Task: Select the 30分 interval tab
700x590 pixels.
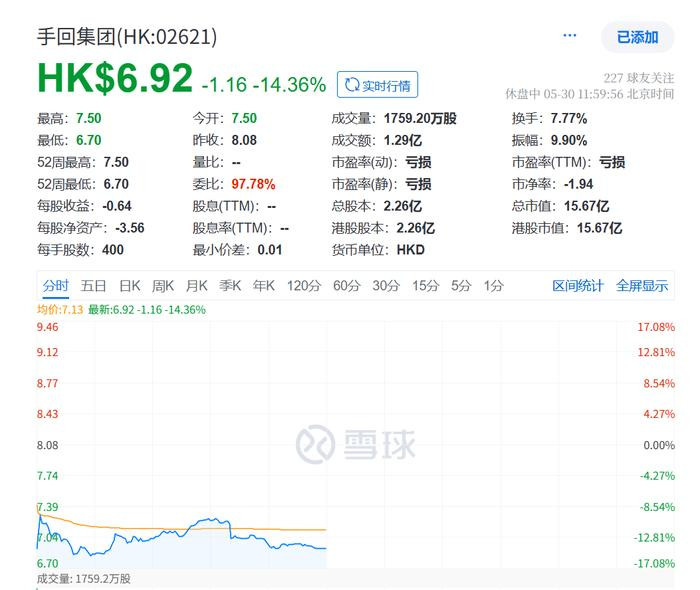Action: coord(386,285)
